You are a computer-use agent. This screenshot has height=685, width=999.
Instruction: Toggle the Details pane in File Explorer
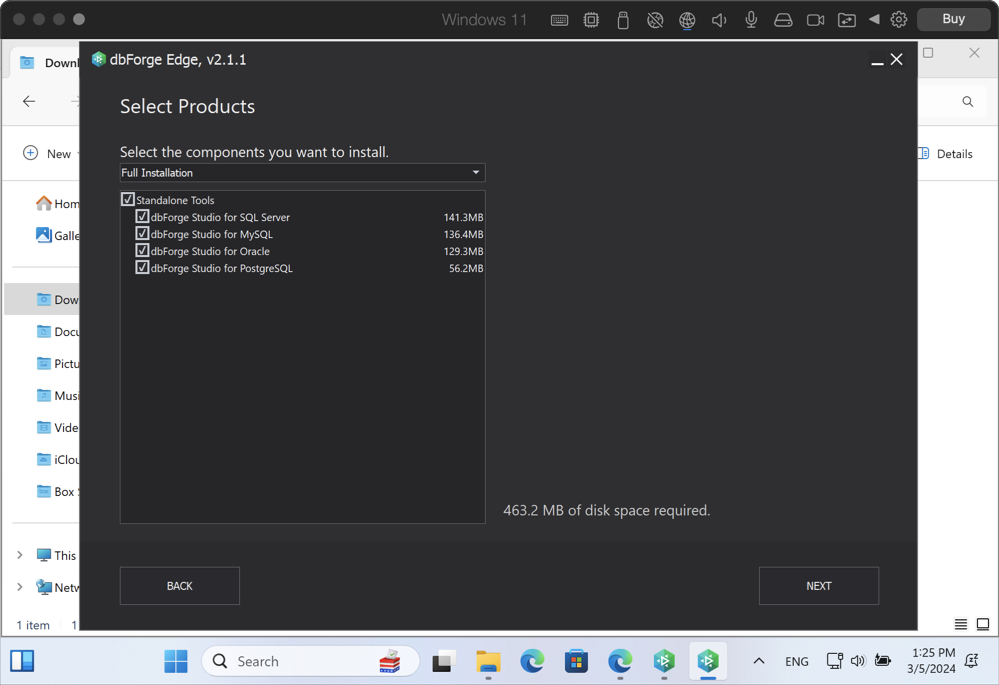pos(945,154)
